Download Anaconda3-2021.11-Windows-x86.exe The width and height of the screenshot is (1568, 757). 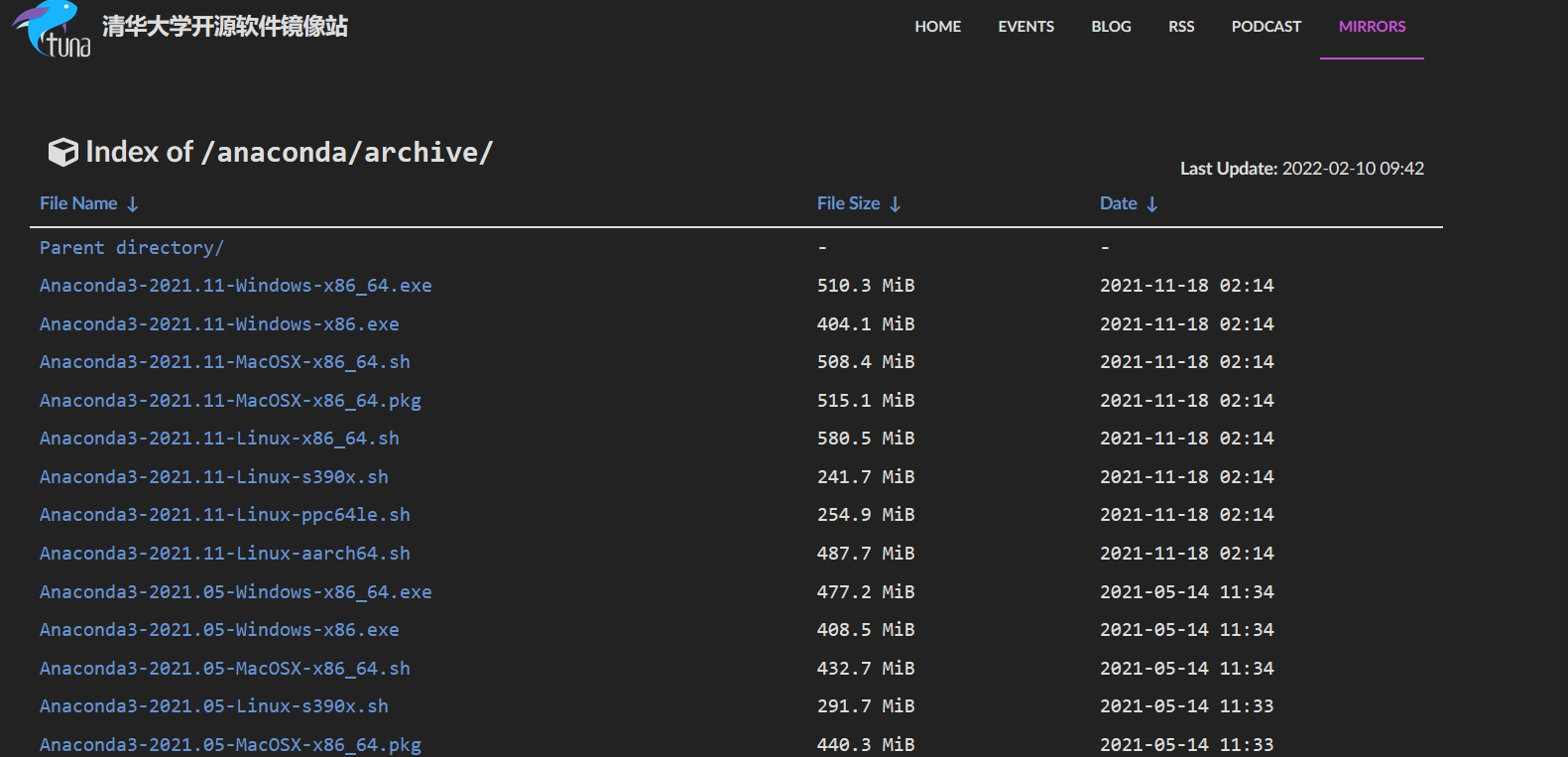pyautogui.click(x=219, y=324)
